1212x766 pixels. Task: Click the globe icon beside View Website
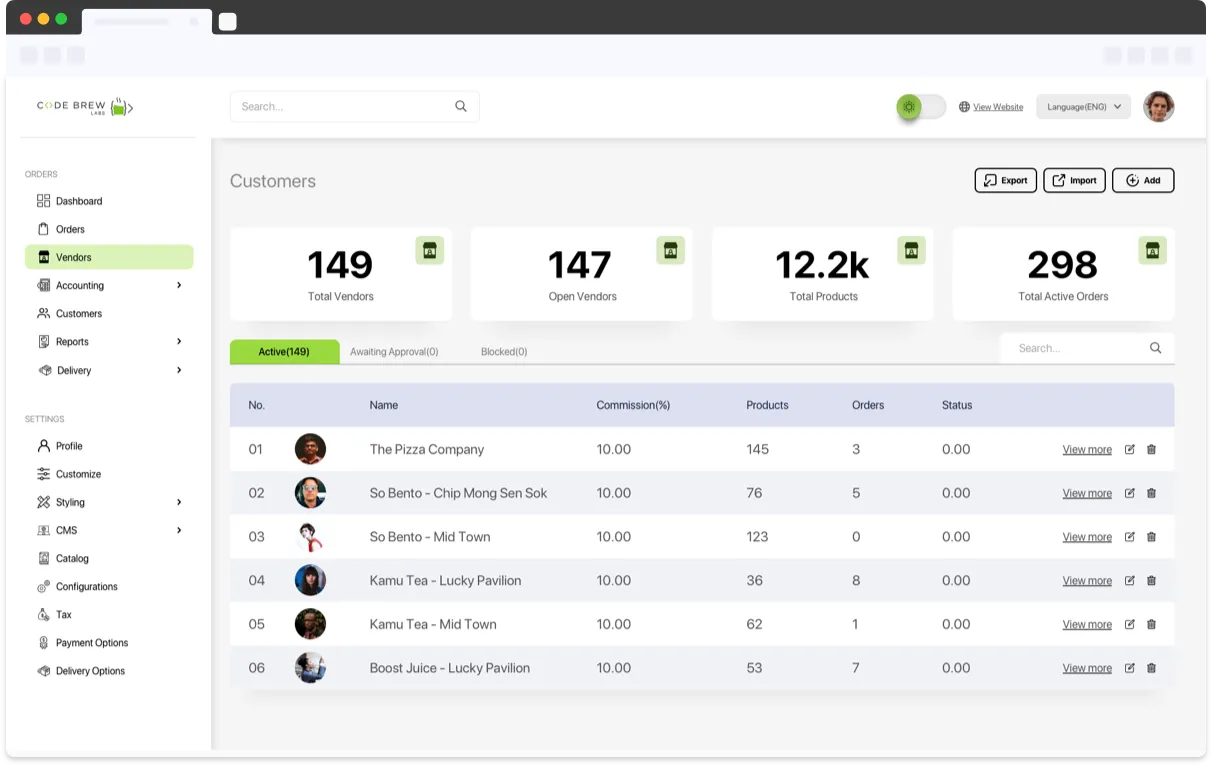click(964, 107)
